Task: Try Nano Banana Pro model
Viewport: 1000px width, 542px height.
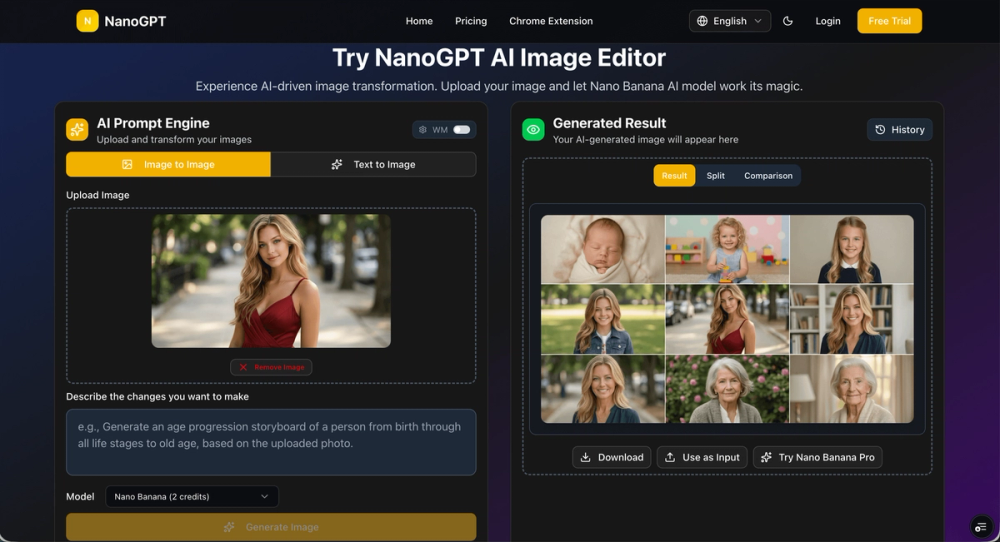Action: 818,457
